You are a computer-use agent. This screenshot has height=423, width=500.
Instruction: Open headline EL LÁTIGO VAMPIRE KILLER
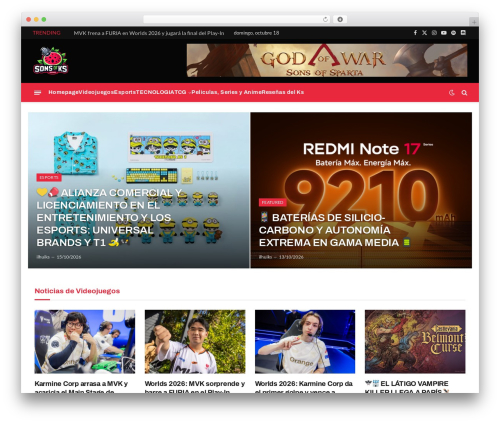tap(407, 387)
